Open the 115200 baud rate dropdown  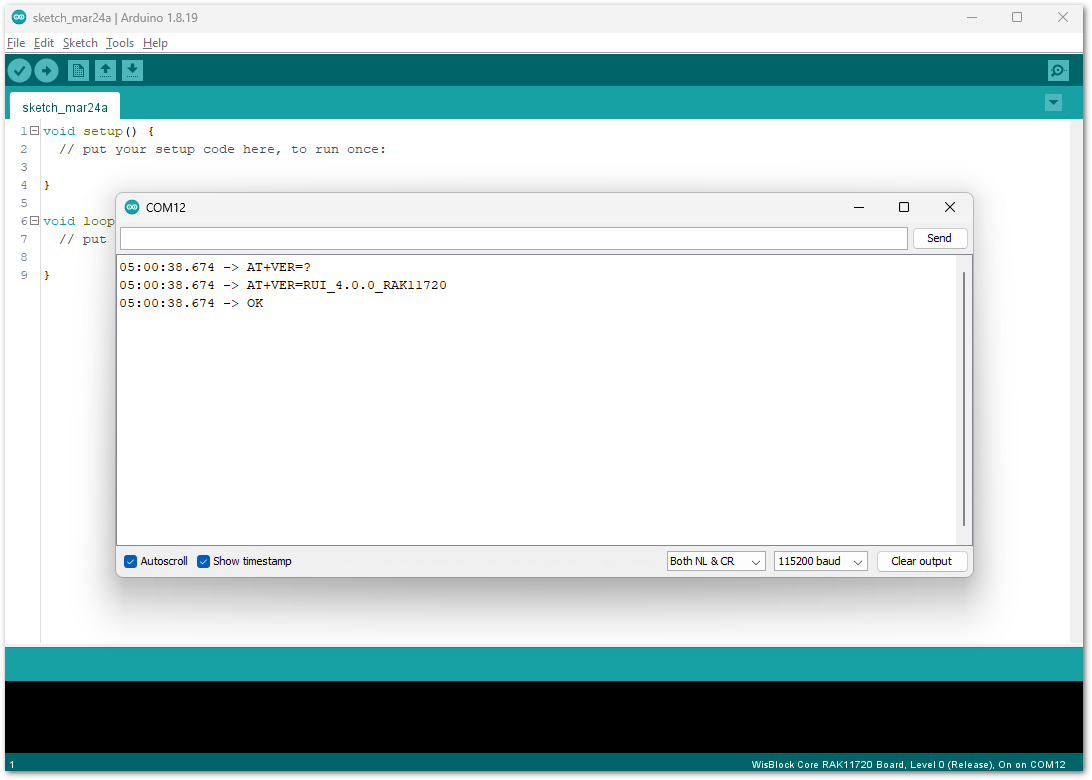(x=820, y=561)
